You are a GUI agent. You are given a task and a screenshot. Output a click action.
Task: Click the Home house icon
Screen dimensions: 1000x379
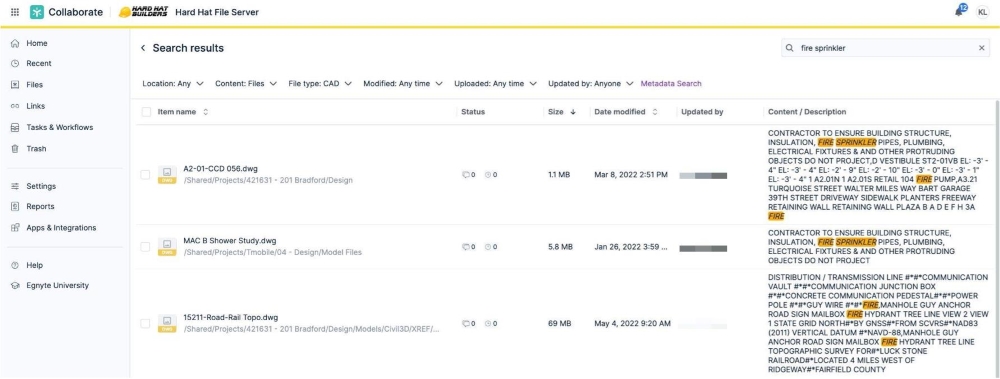tap(15, 43)
